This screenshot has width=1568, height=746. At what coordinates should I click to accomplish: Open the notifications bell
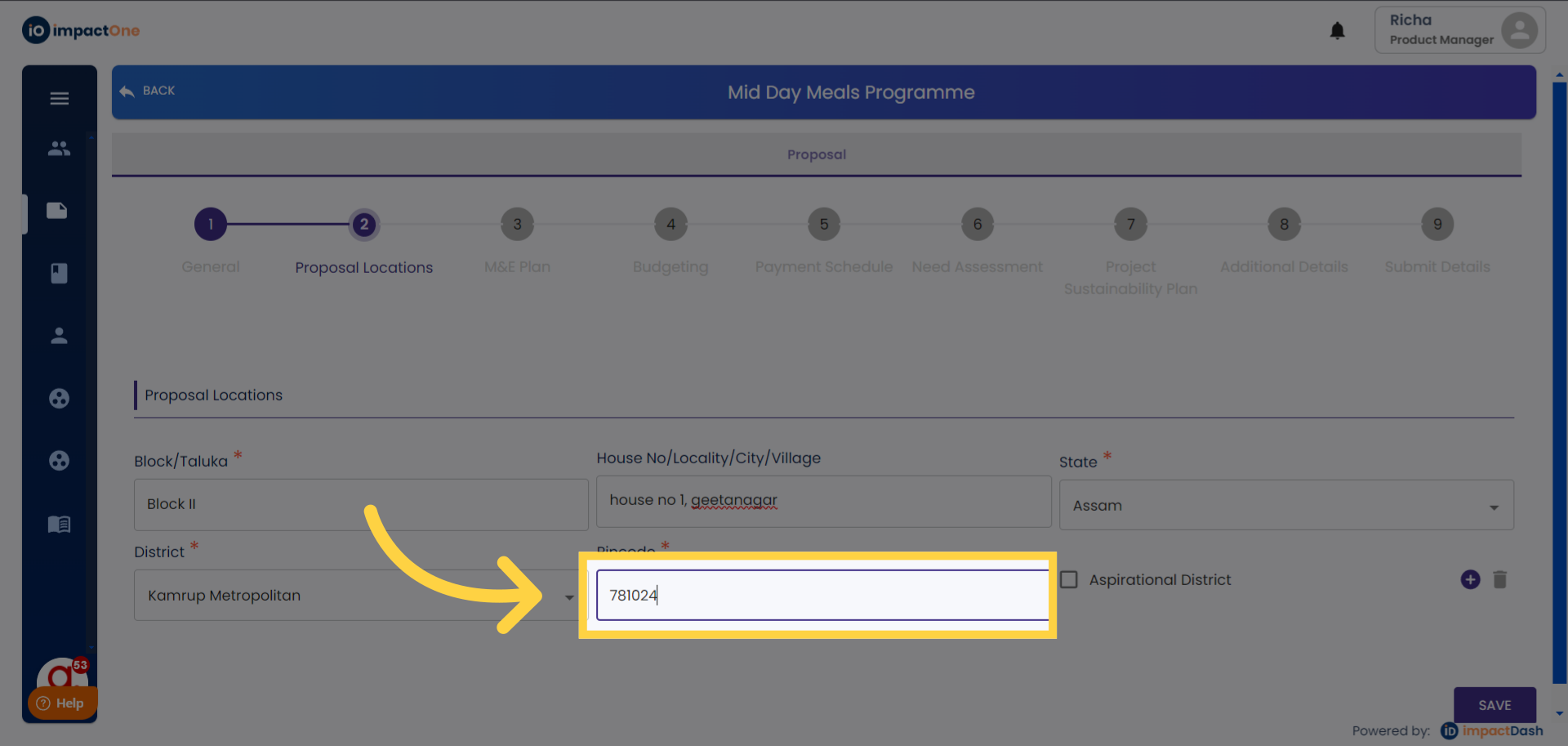tap(1337, 31)
